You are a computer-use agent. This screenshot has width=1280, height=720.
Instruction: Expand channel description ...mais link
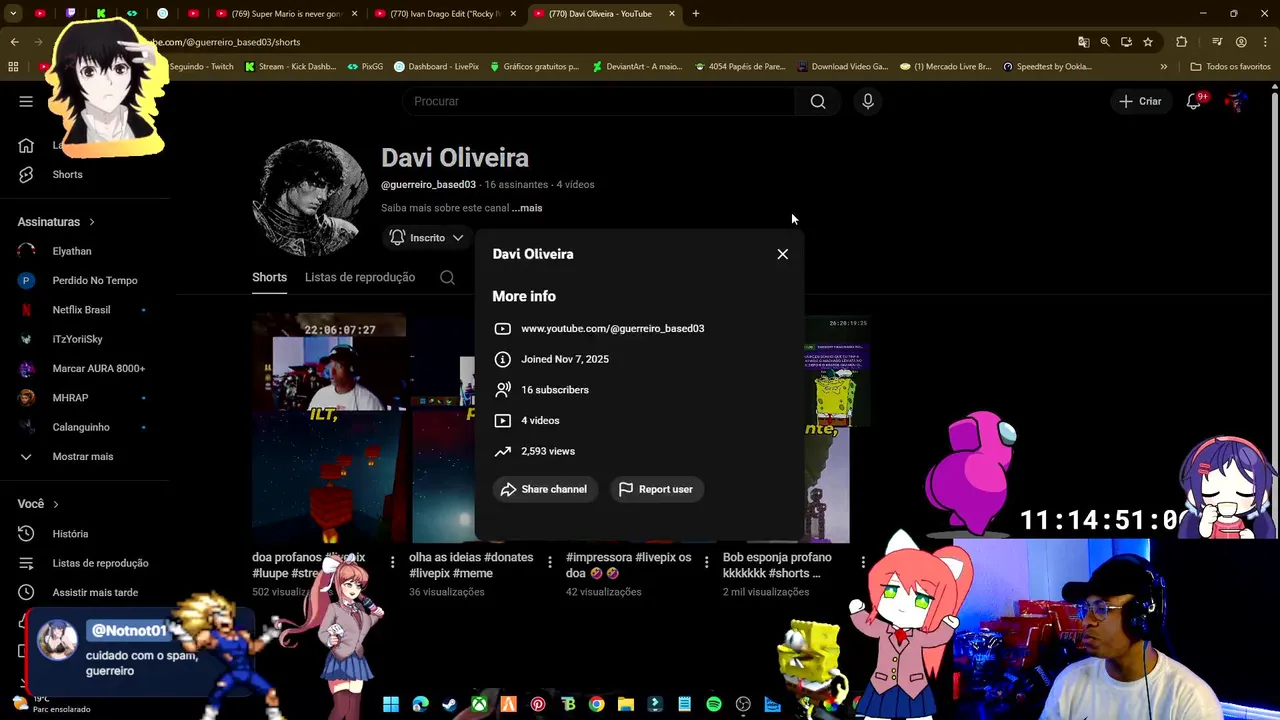[527, 208]
